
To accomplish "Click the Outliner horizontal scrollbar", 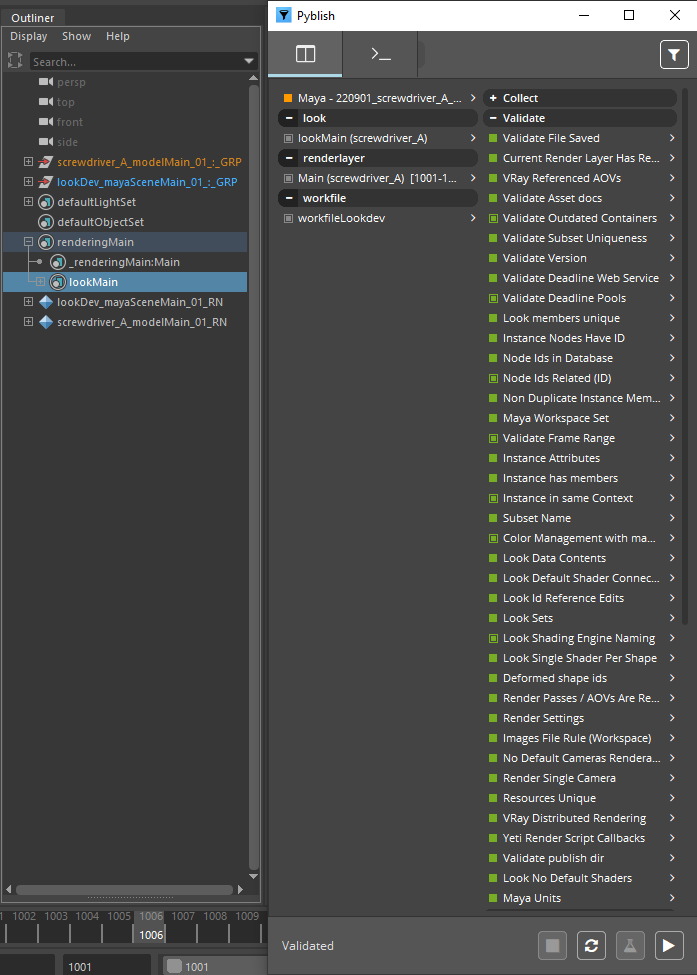I will click(x=124, y=890).
